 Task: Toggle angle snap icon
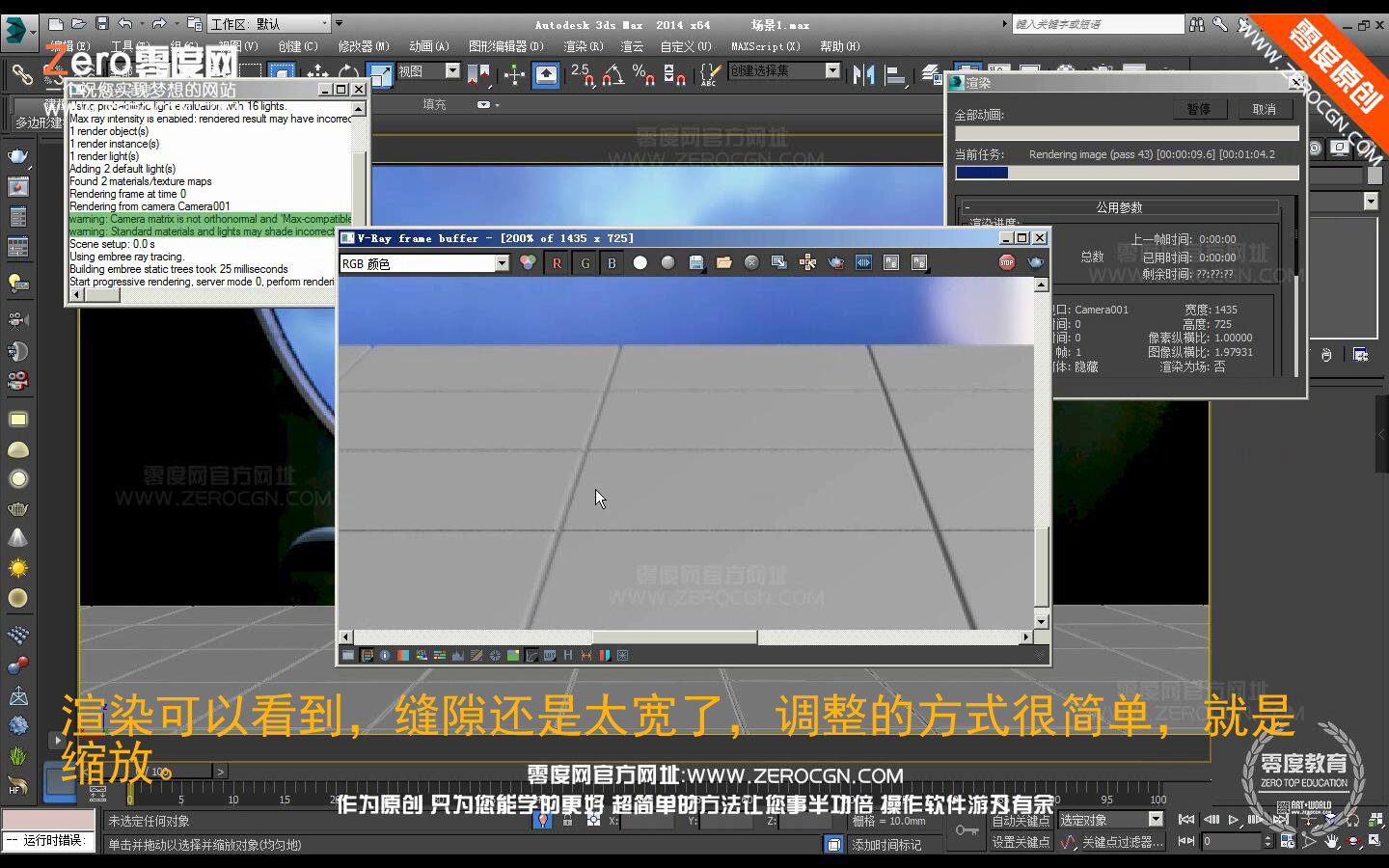click(613, 74)
